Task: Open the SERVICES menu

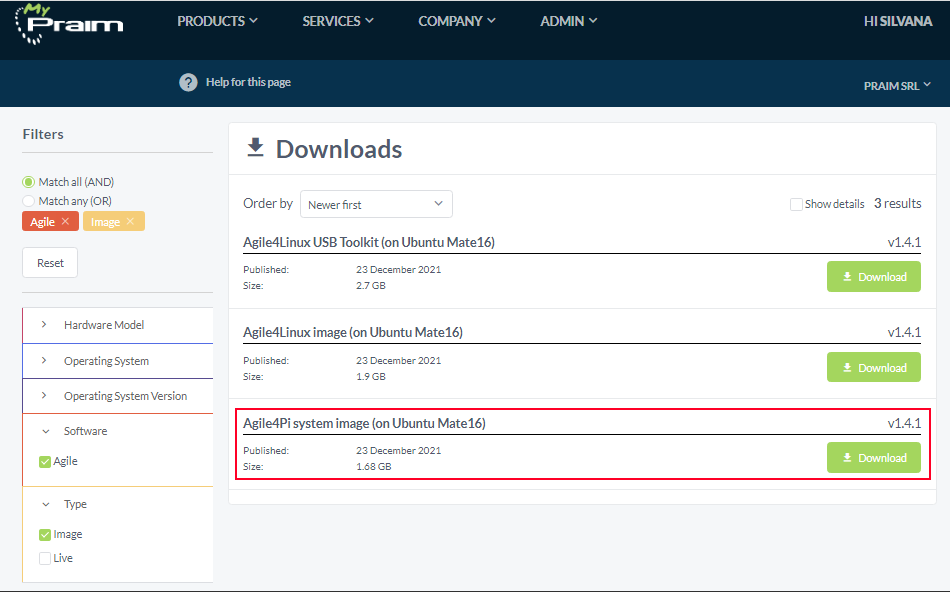Action: click(338, 21)
